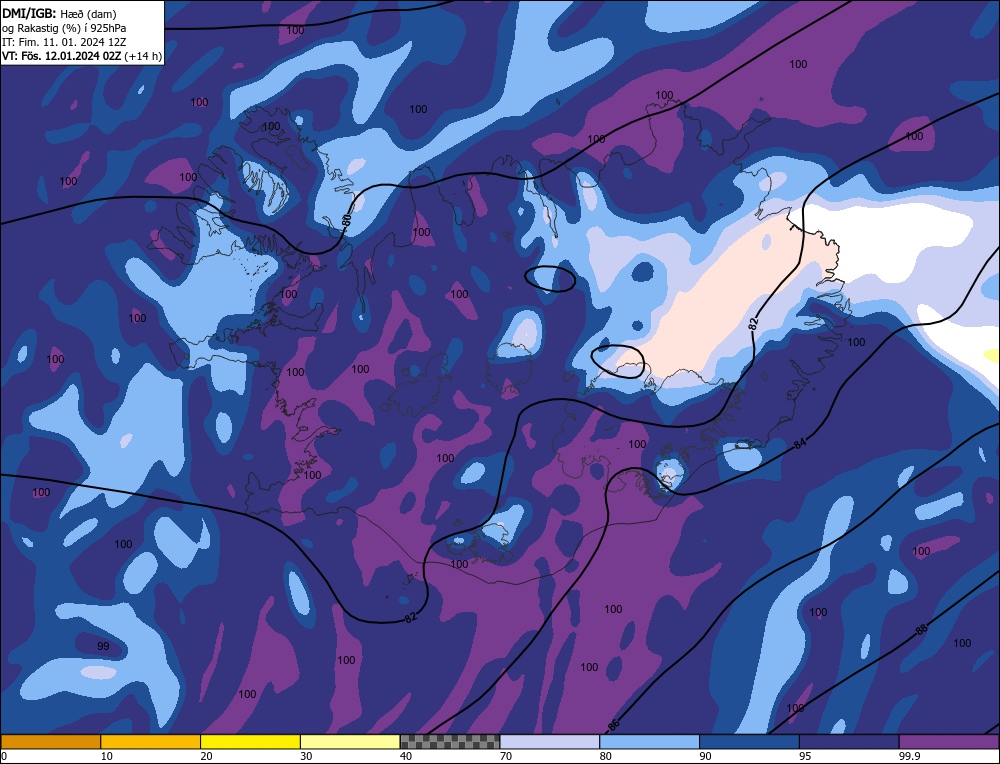Click the "10" legend tick label
Viewport: 1000px width, 764px height.
(107, 756)
